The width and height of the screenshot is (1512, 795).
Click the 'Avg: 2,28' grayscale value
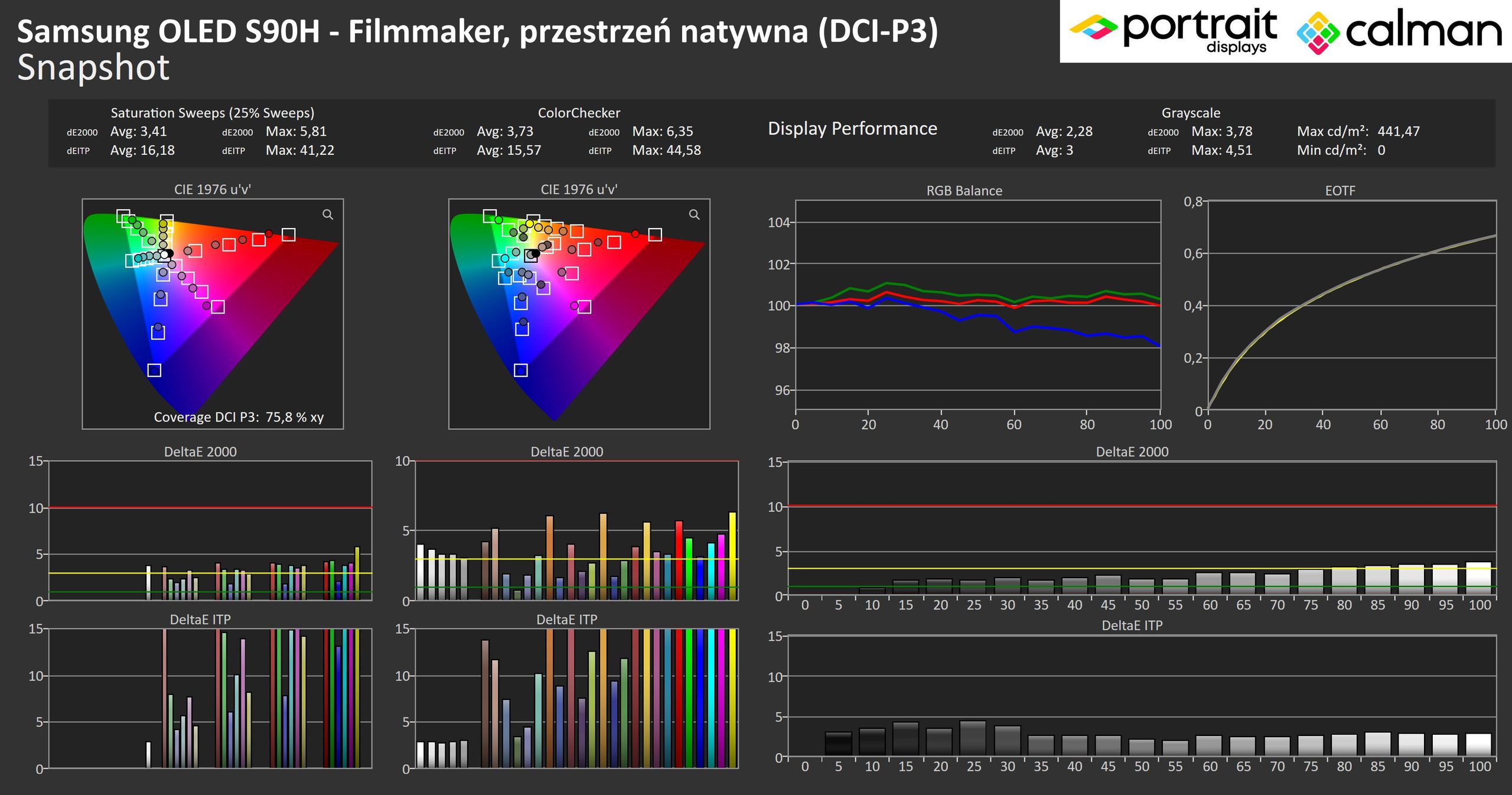pyautogui.click(x=1064, y=131)
